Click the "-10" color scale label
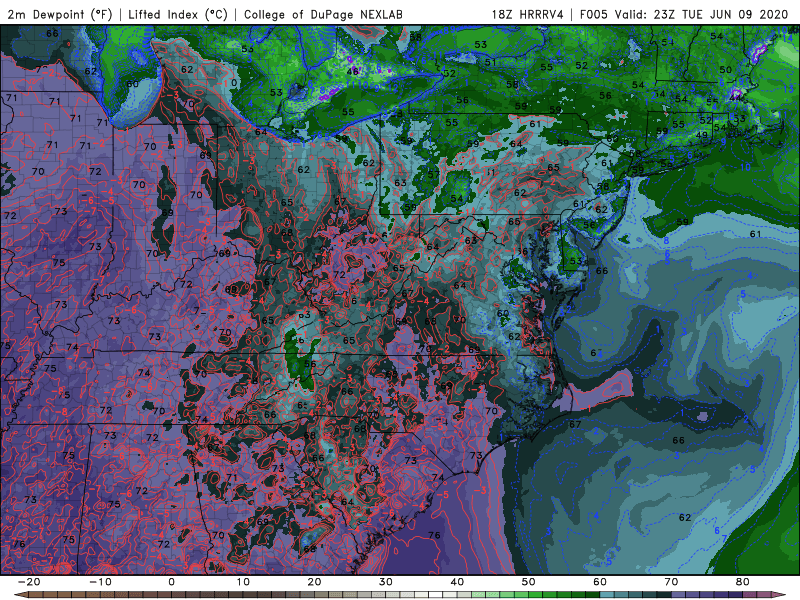 100,582
